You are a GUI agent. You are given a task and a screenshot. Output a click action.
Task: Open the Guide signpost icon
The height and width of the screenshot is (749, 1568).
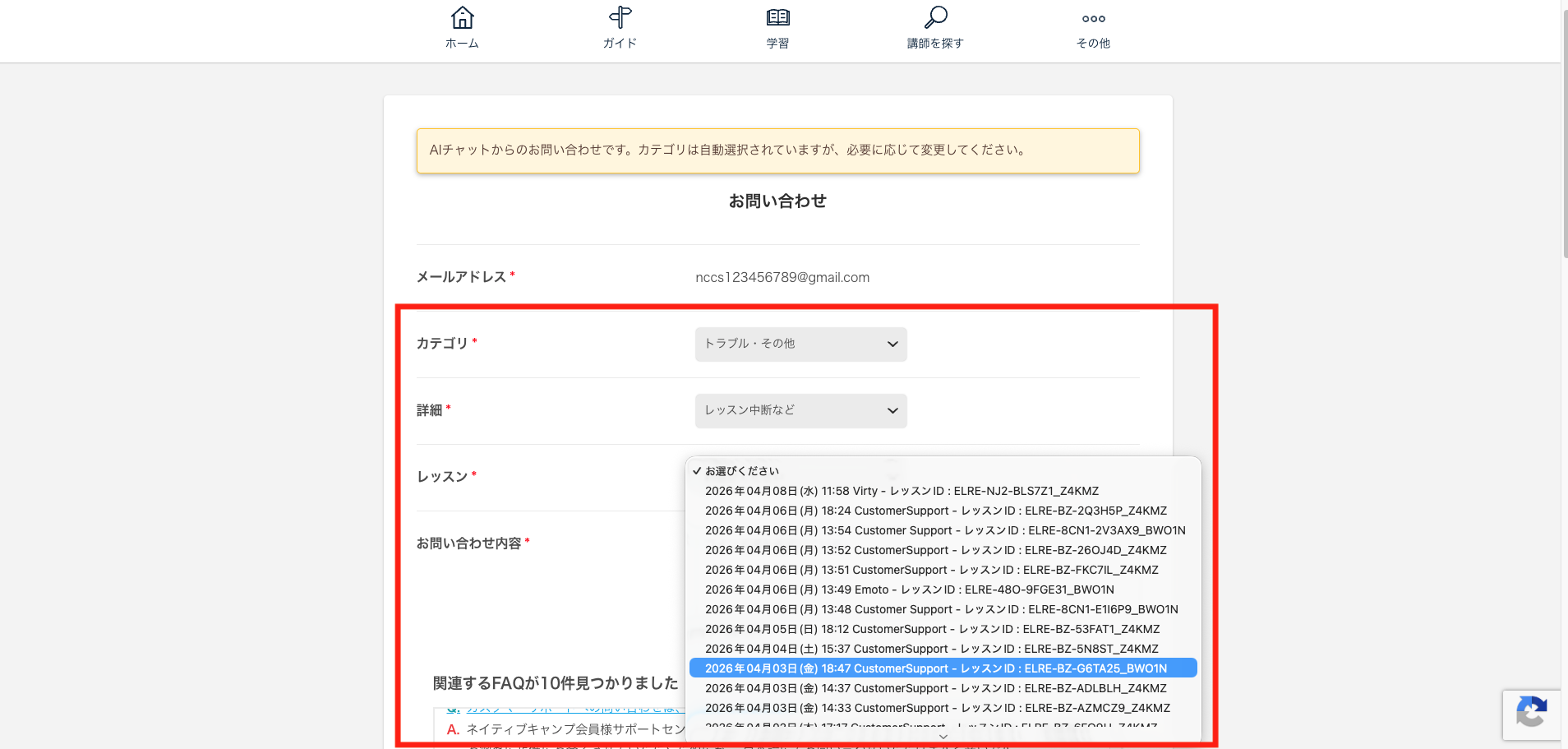(620, 18)
